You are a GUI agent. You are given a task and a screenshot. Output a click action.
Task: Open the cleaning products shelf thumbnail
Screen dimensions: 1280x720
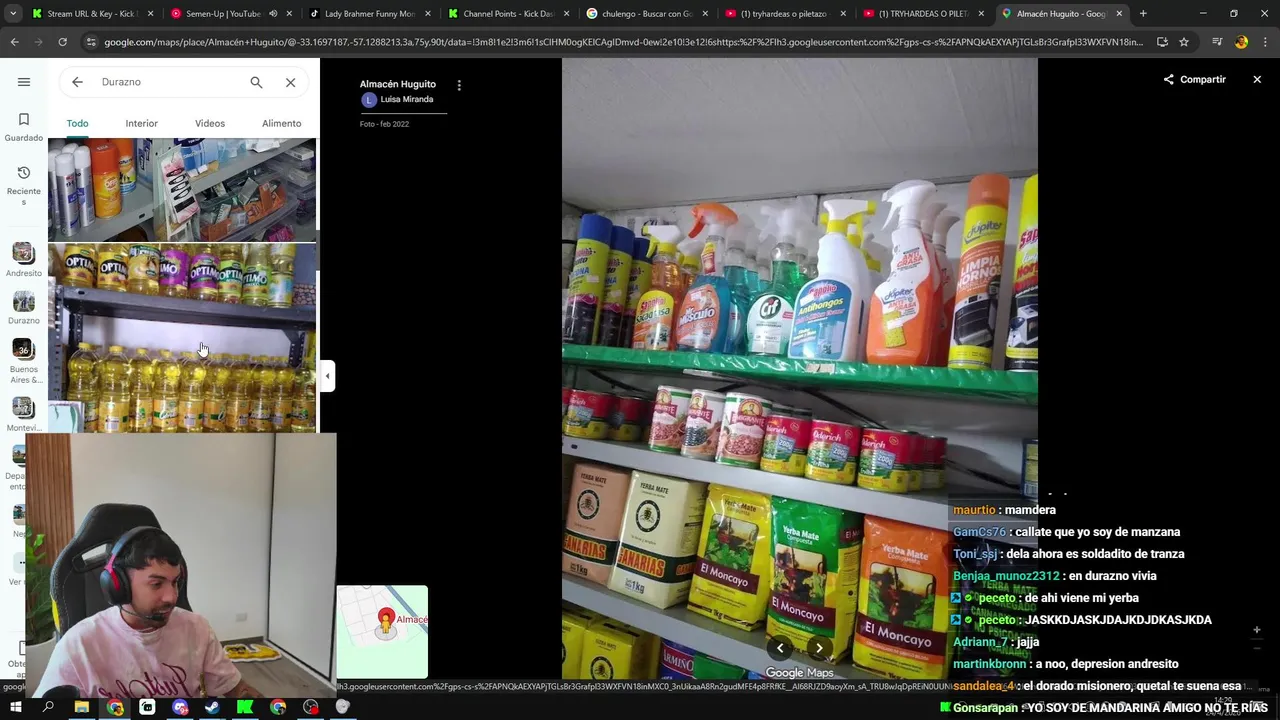coord(182,189)
